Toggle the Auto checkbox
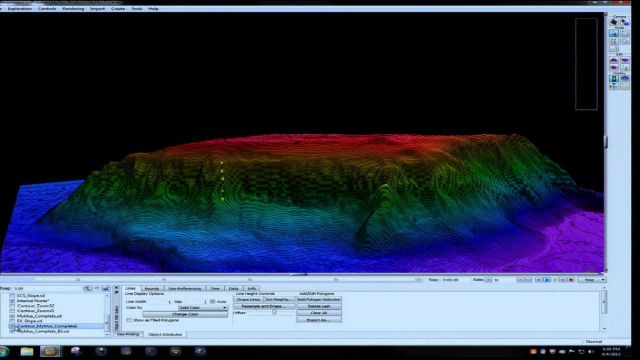 click(x=213, y=301)
